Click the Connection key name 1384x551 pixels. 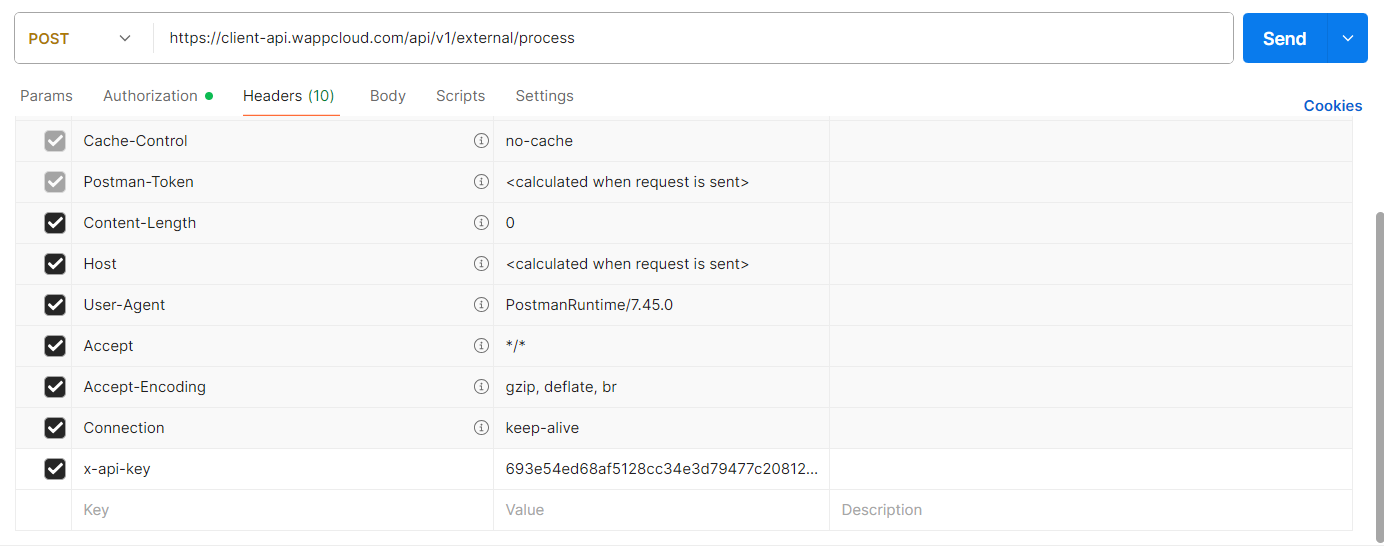click(124, 428)
